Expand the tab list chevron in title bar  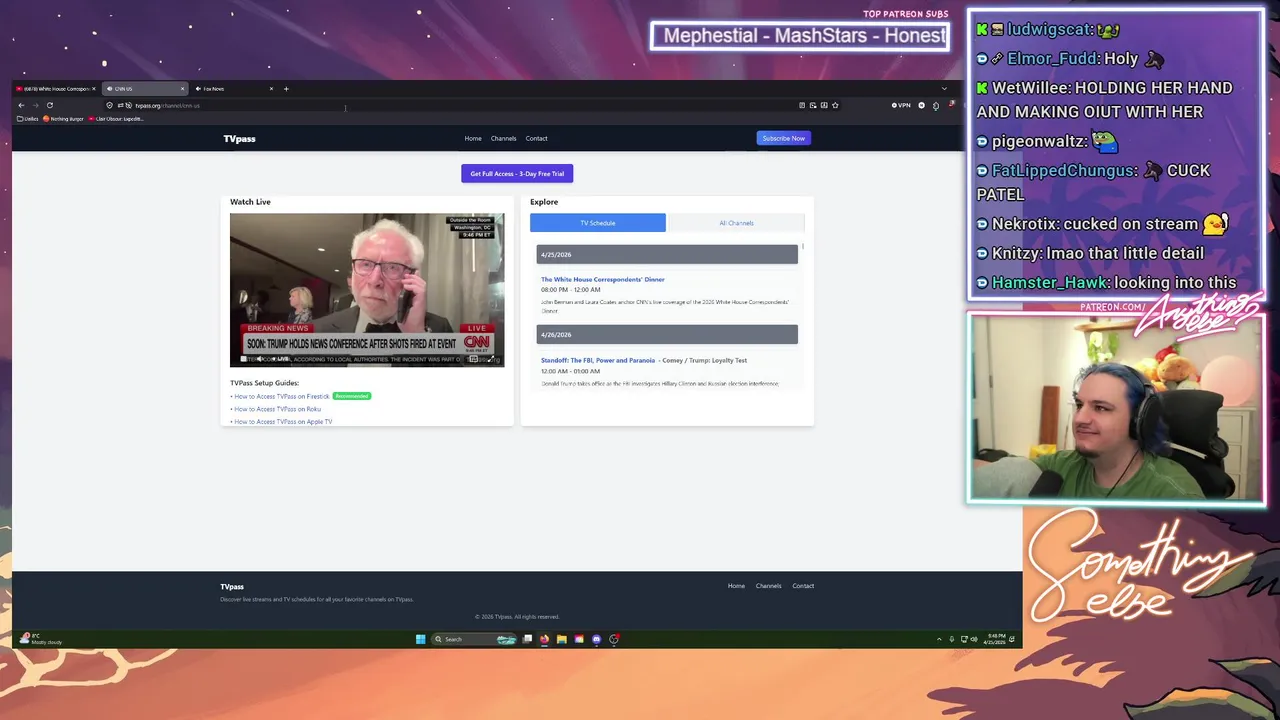944,89
